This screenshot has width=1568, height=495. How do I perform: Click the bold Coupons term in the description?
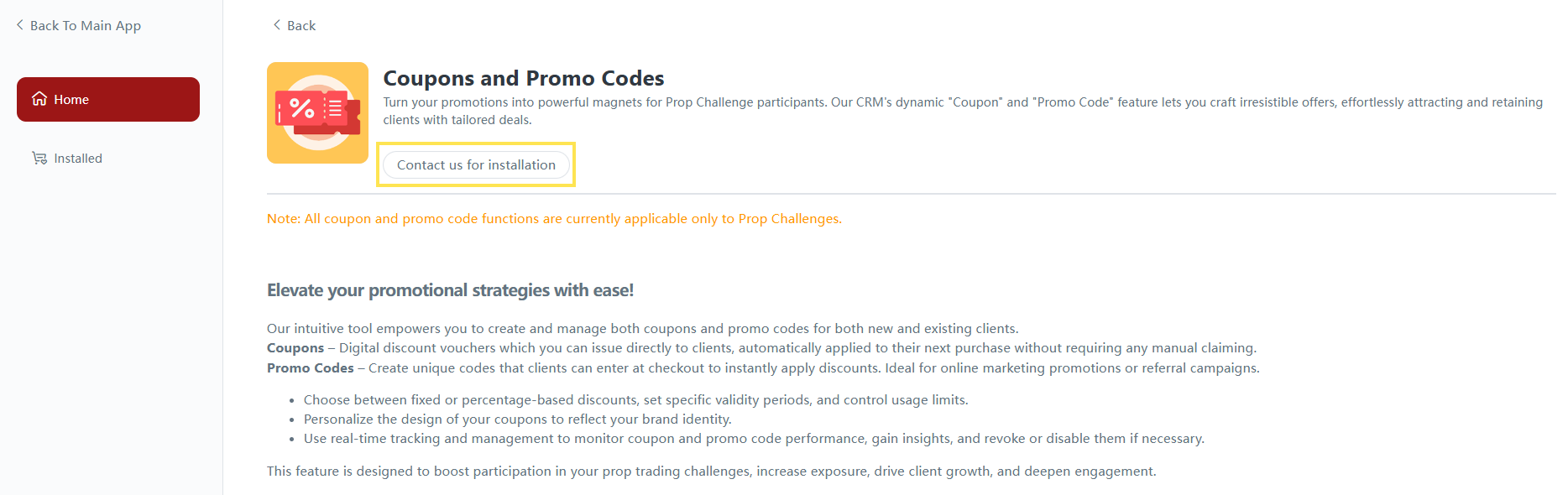pos(295,348)
